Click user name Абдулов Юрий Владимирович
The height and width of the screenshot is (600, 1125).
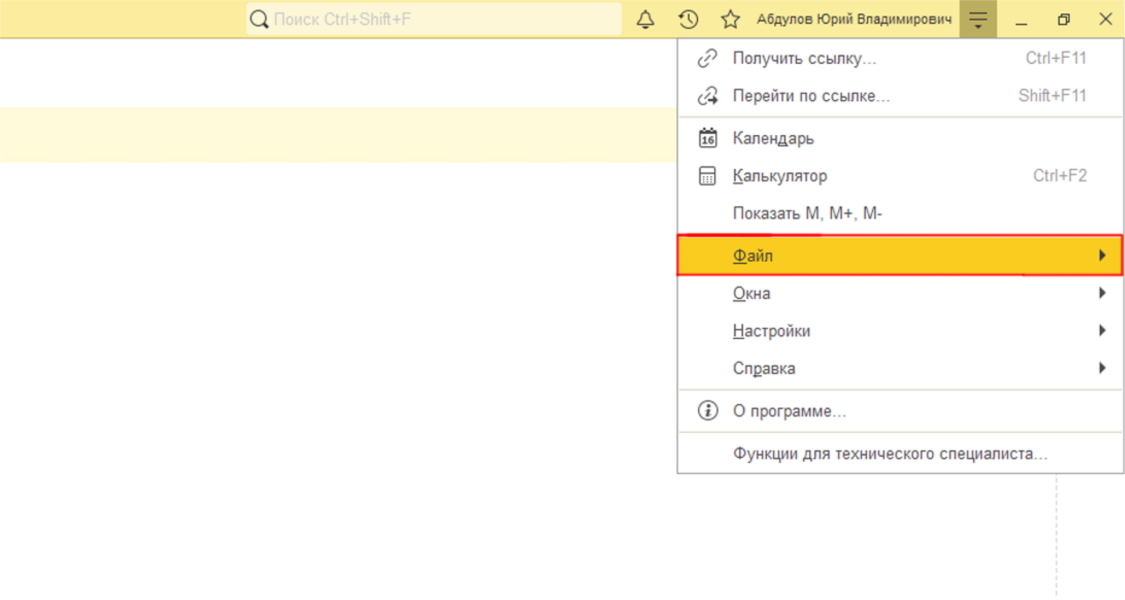pyautogui.click(x=854, y=19)
